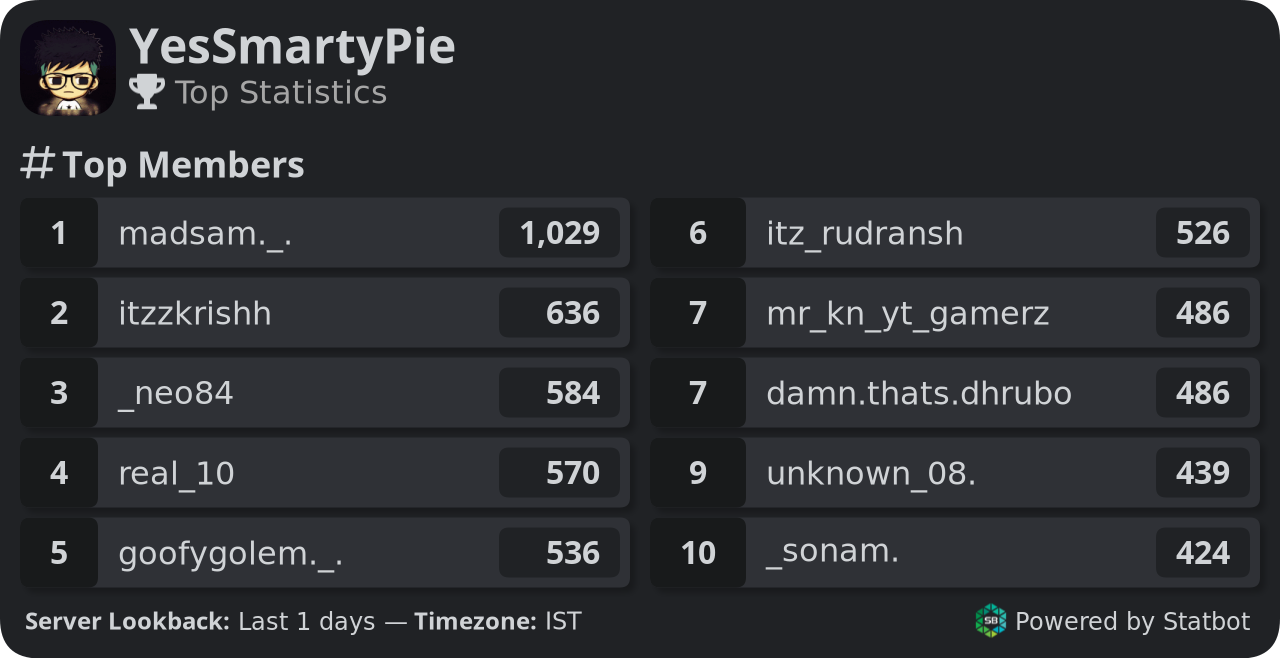This screenshot has width=1280, height=658.
Task: Click the hash icon before Top Members
Action: point(37,164)
